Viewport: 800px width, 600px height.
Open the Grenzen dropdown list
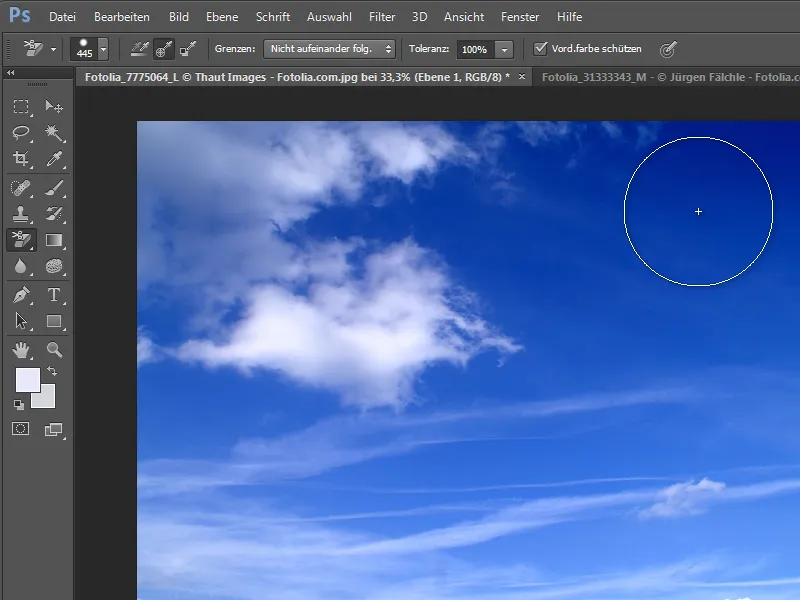coord(329,49)
